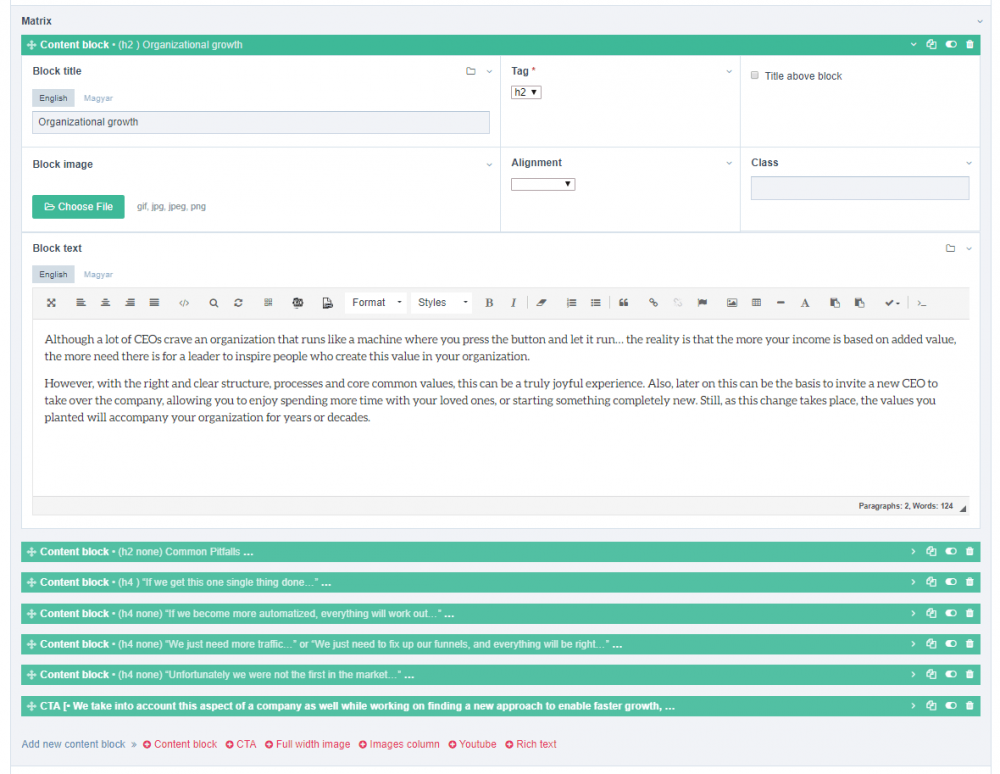This screenshot has height=774, width=1000.
Task: Click the insert image icon in editor
Action: pos(731,303)
